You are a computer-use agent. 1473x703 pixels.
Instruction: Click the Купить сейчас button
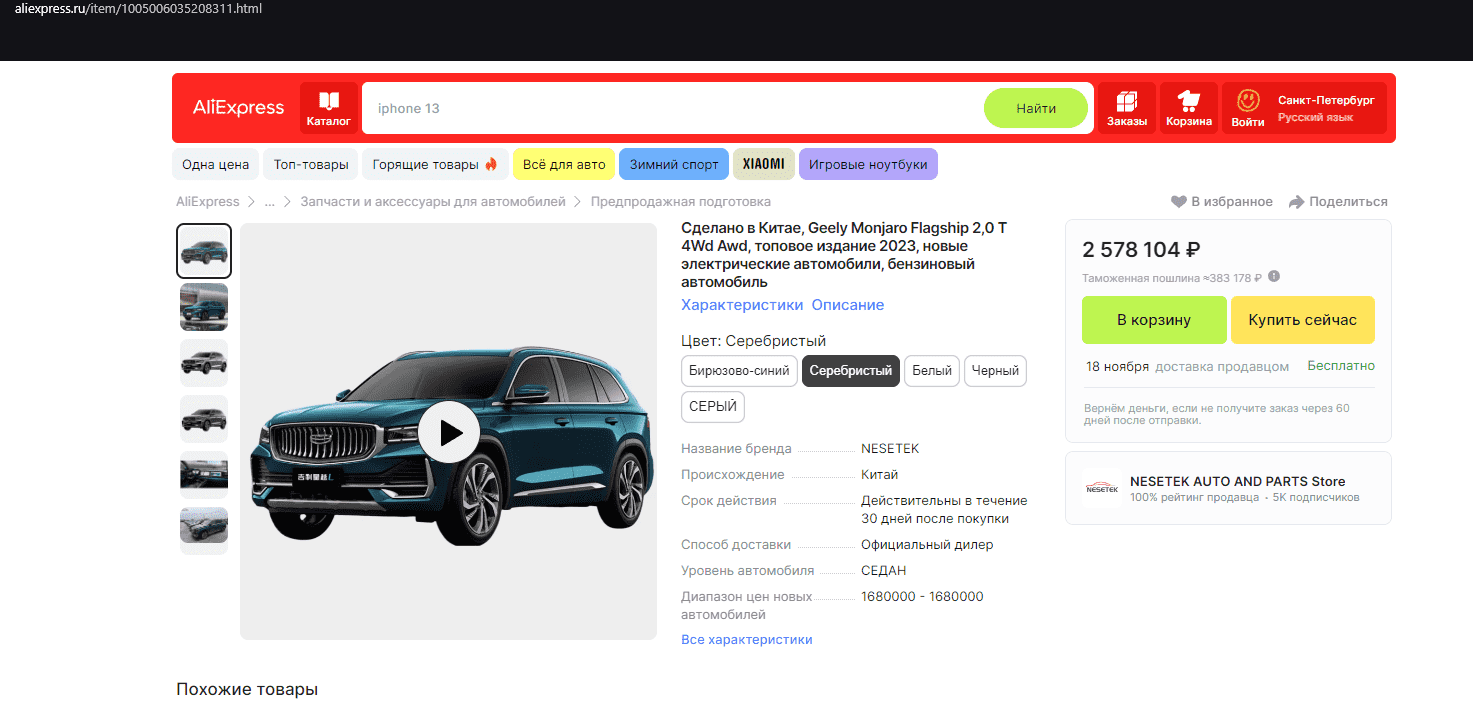click(1303, 320)
